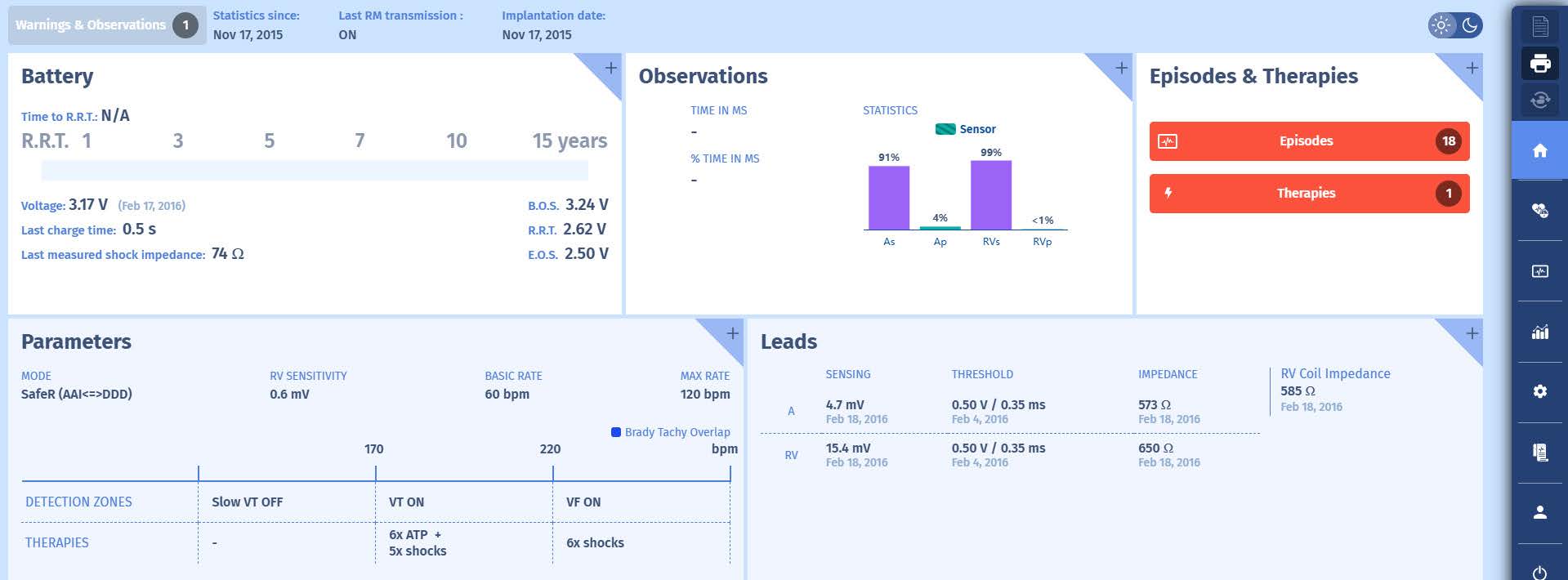
Task: Expand the Leads panel
Action: point(1471,333)
